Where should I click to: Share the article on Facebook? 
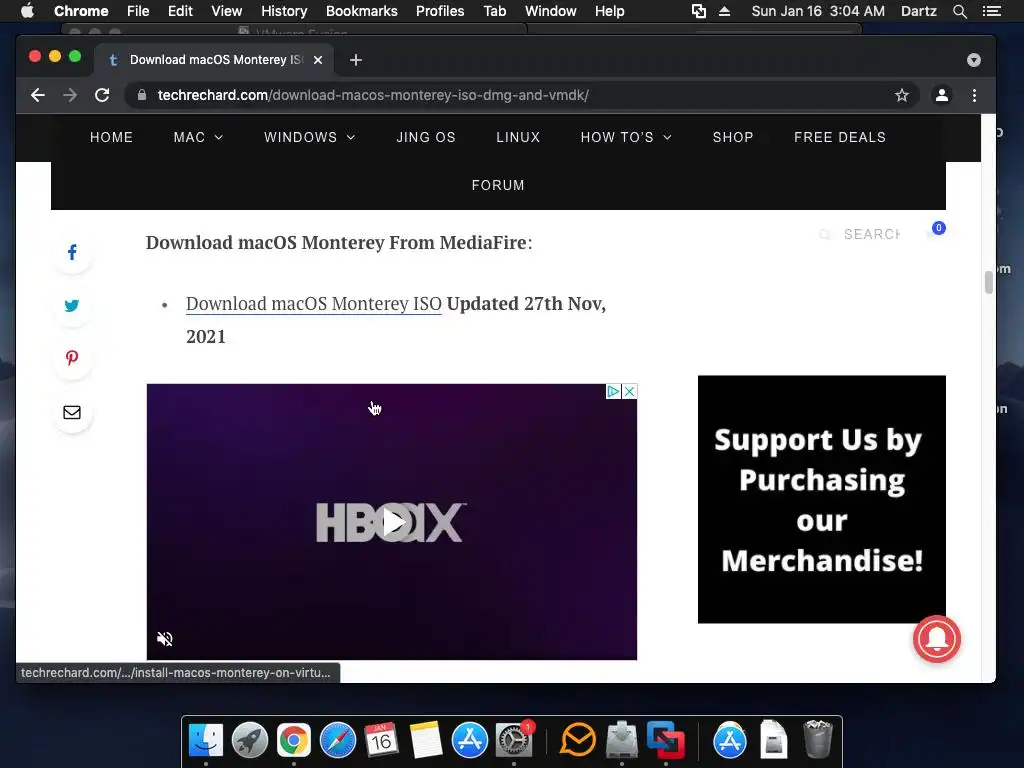pos(72,253)
